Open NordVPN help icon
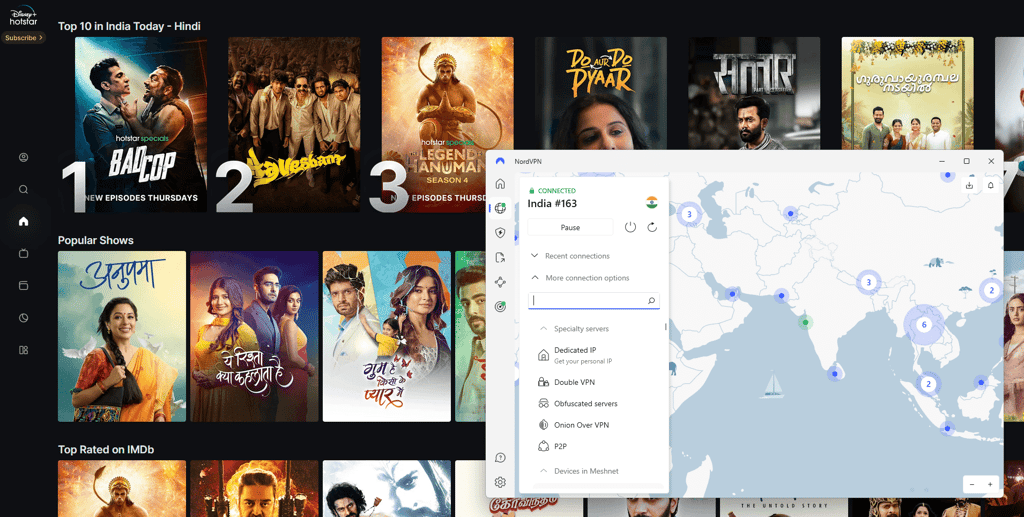1024x517 pixels. pyautogui.click(x=500, y=458)
